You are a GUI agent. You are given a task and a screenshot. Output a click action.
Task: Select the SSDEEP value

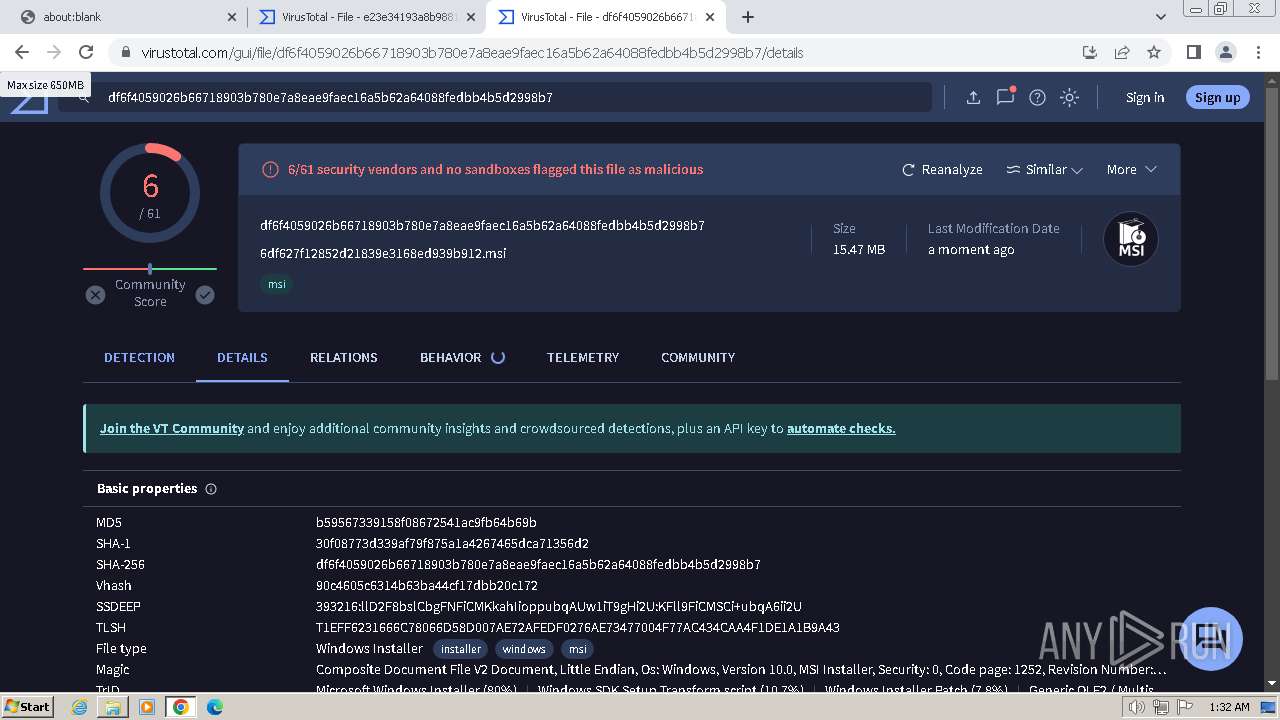(559, 607)
